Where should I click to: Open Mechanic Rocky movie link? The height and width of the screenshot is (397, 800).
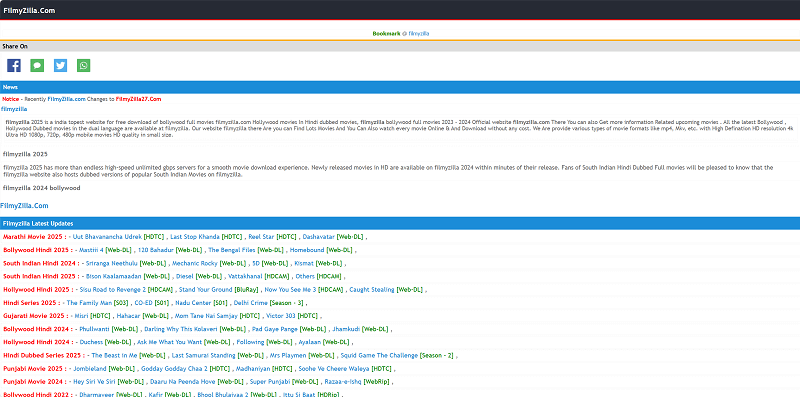coord(195,263)
